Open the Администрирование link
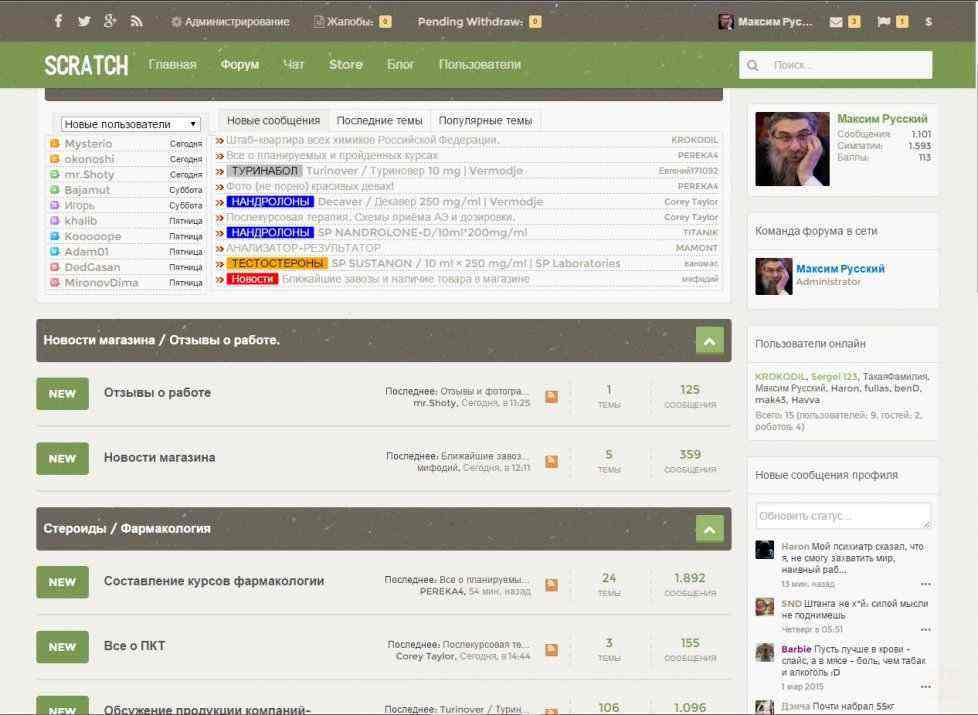Image resolution: width=978 pixels, height=715 pixels. click(x=230, y=21)
